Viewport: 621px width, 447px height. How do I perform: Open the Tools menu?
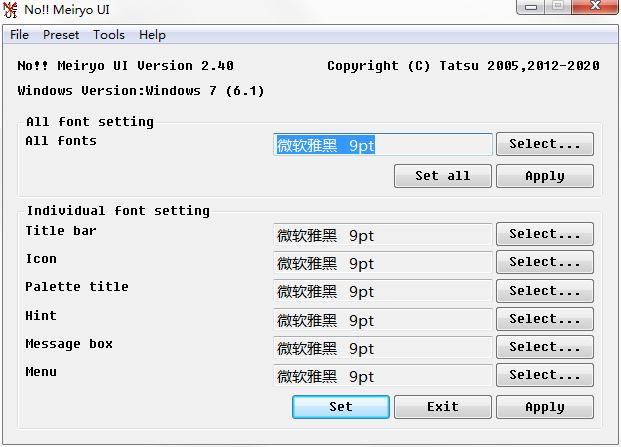click(109, 35)
